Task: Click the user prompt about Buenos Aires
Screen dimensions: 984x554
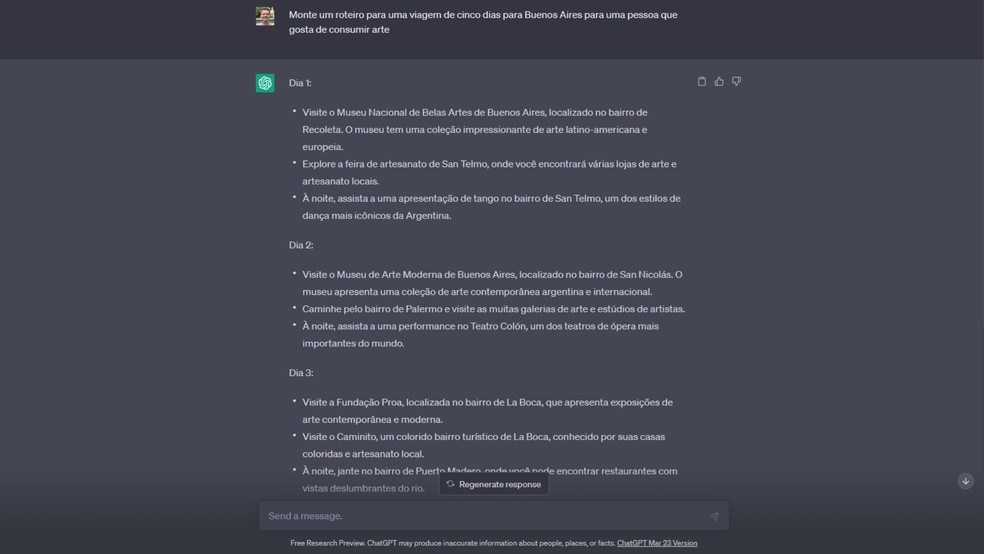Action: (483, 22)
